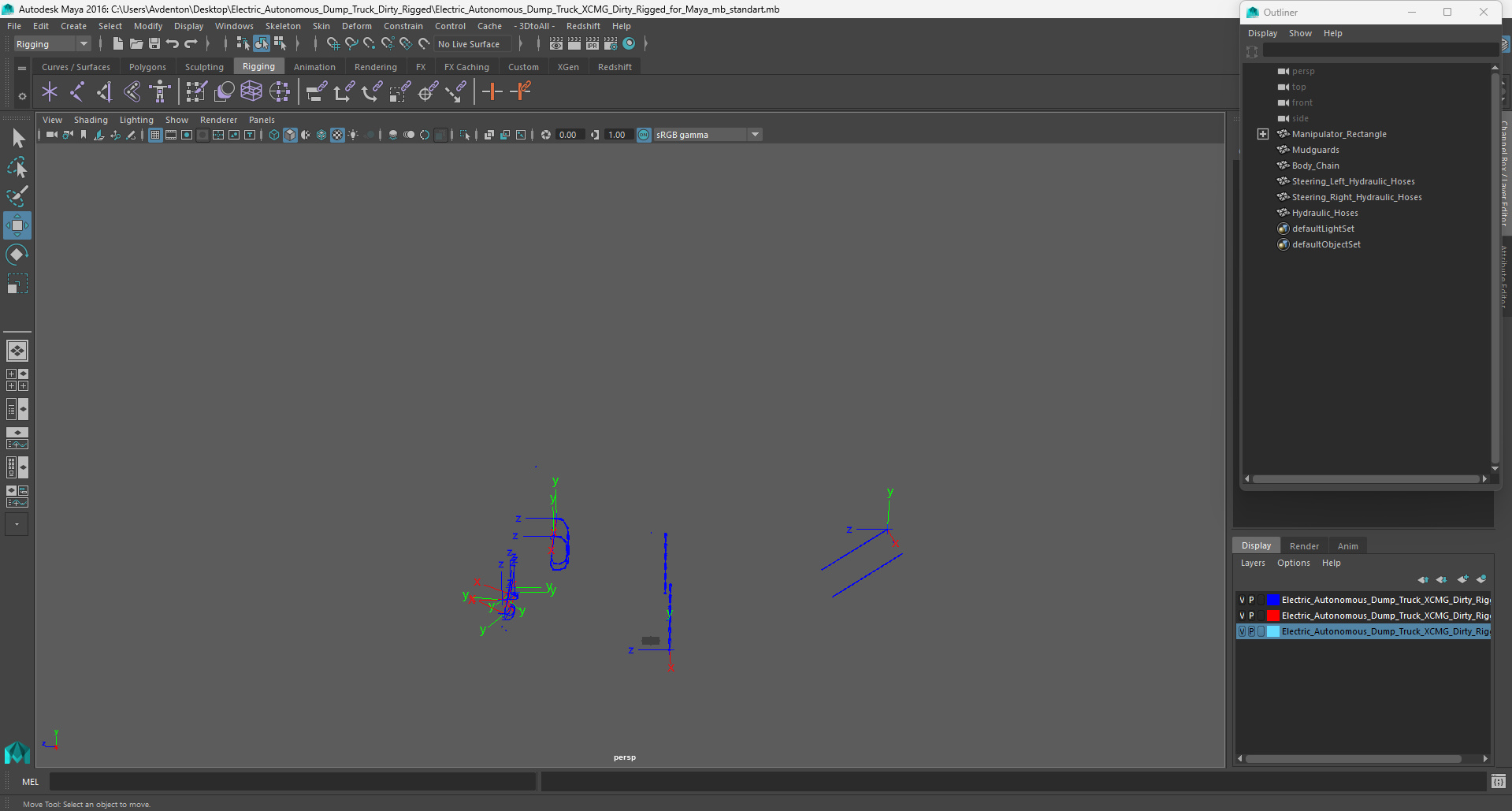Select Body_Chain in the Outliner
This screenshot has width=1512, height=811.
(1315, 166)
